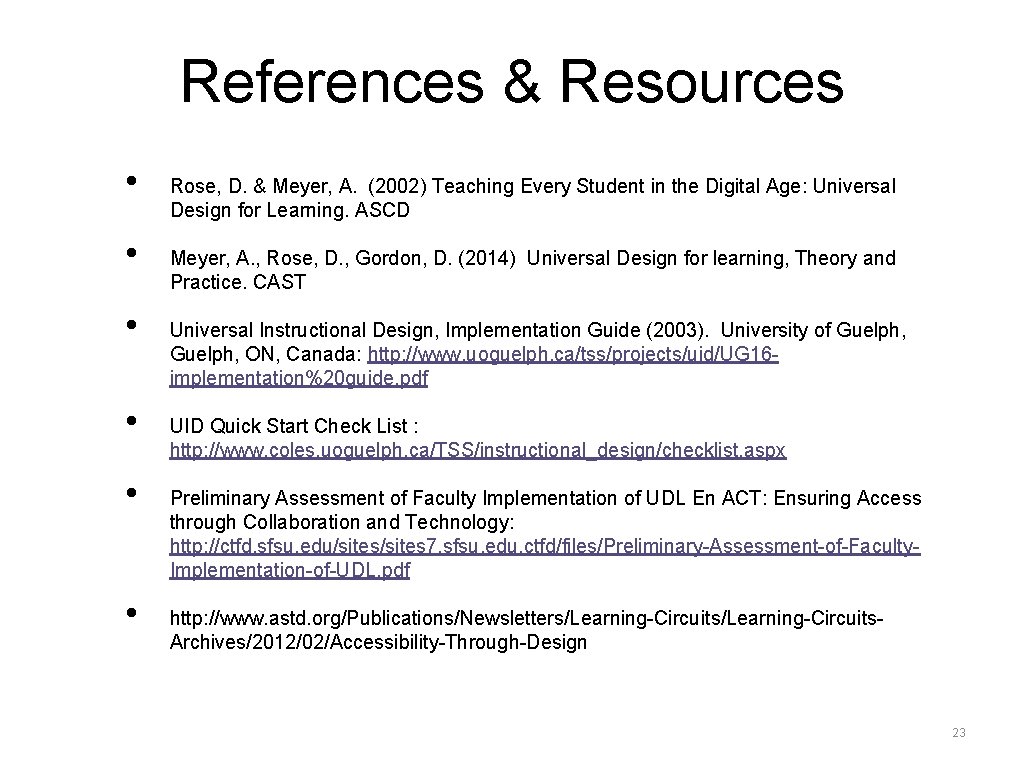
Task: Click the 'UID Quick Start Check List :' text
Action: [x=294, y=426]
